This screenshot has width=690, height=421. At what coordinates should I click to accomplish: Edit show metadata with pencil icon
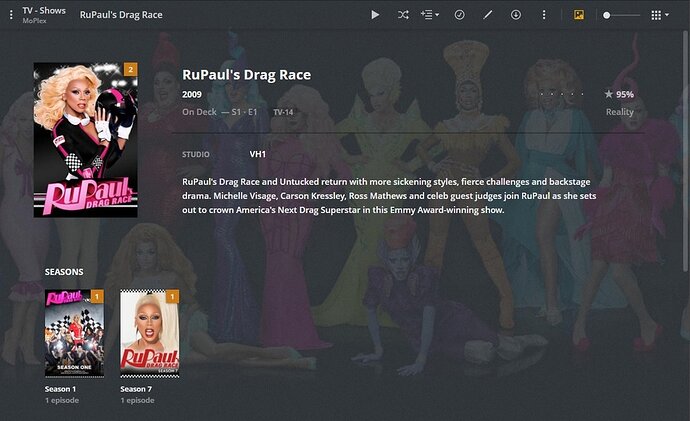[488, 15]
